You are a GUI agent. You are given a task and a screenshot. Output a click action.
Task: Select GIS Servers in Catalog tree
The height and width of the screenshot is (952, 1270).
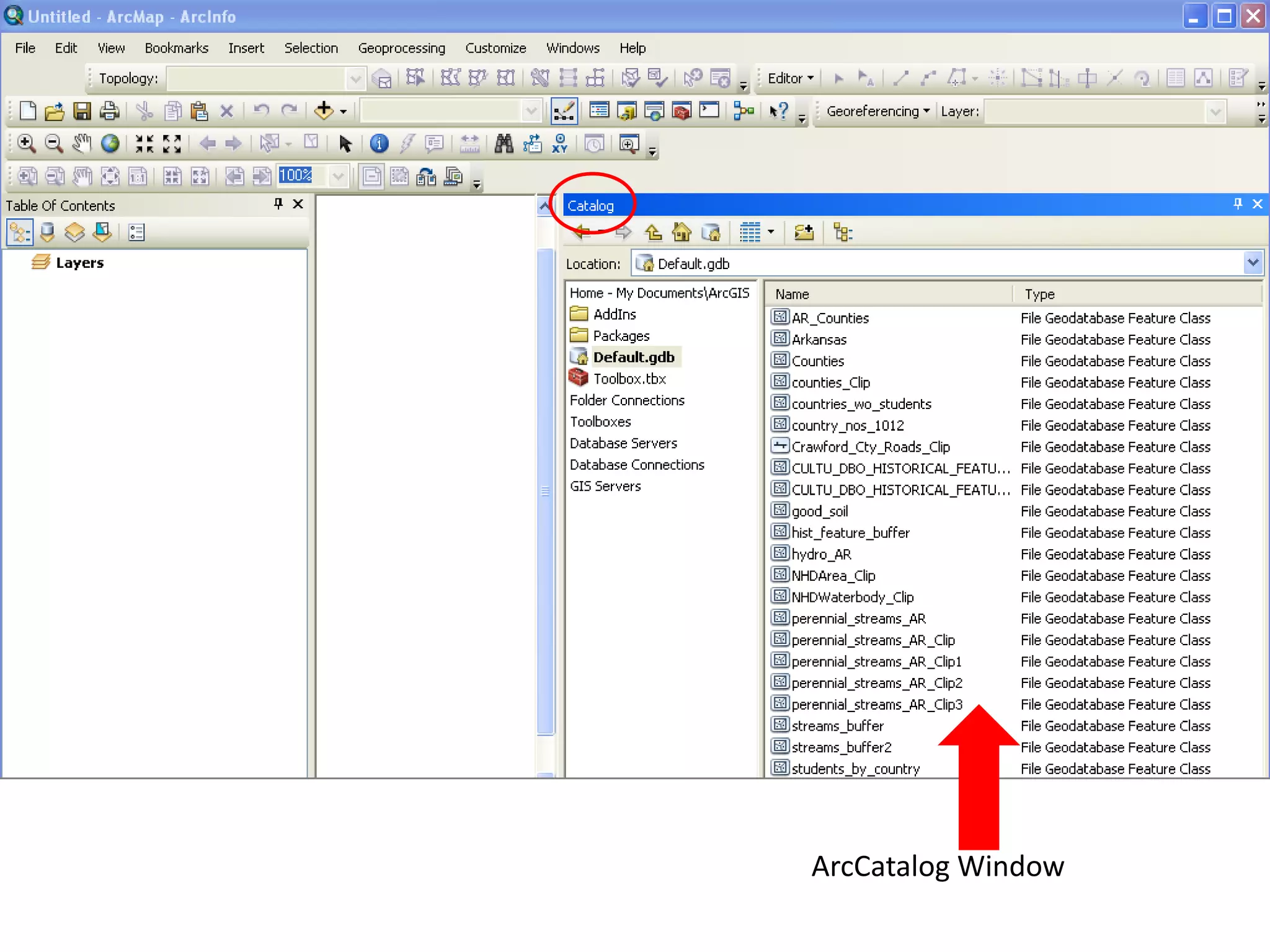[x=605, y=486]
